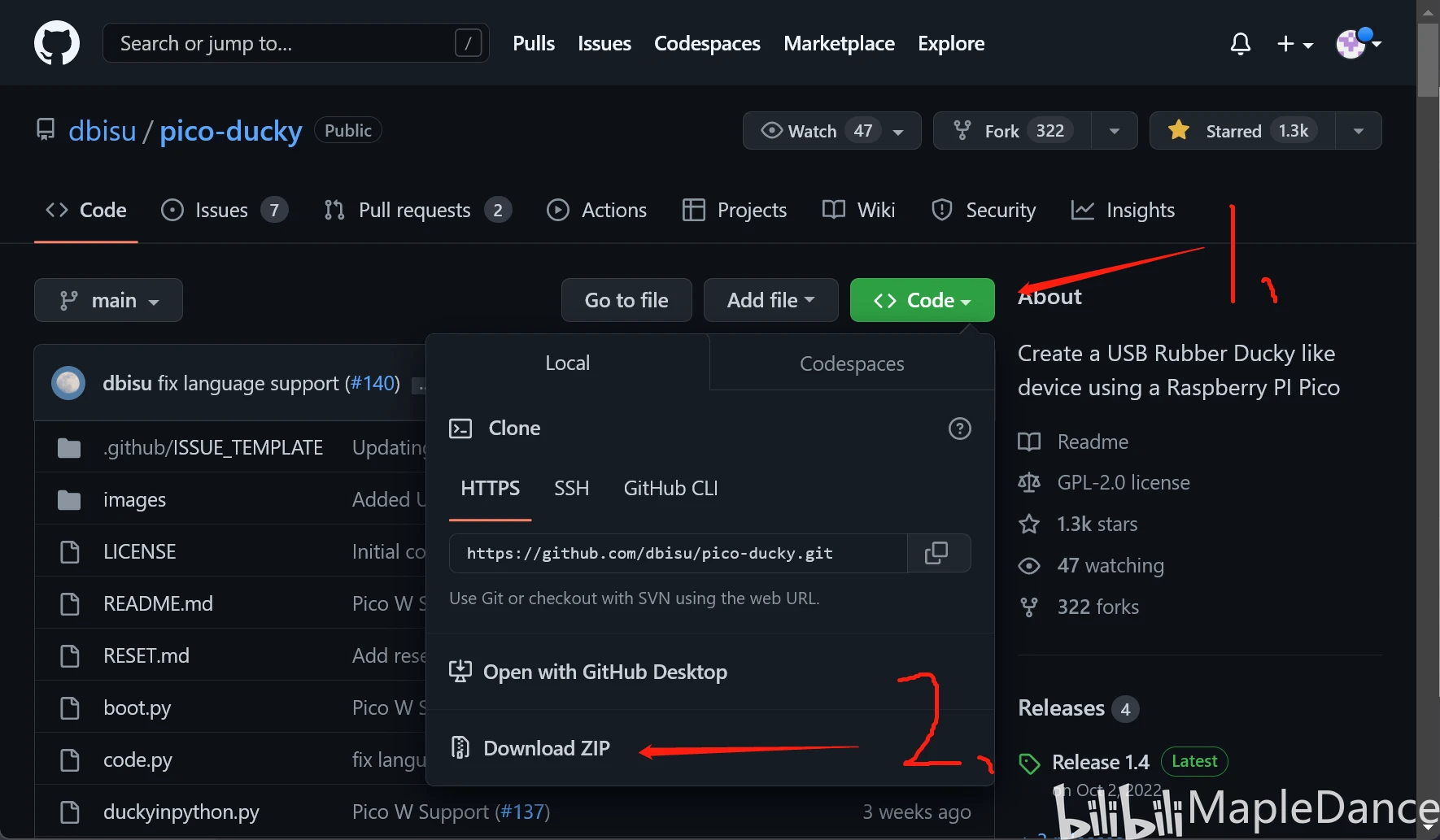This screenshot has height=840, width=1440.
Task: Open the GPL-2.0 license link
Action: coord(1105,483)
